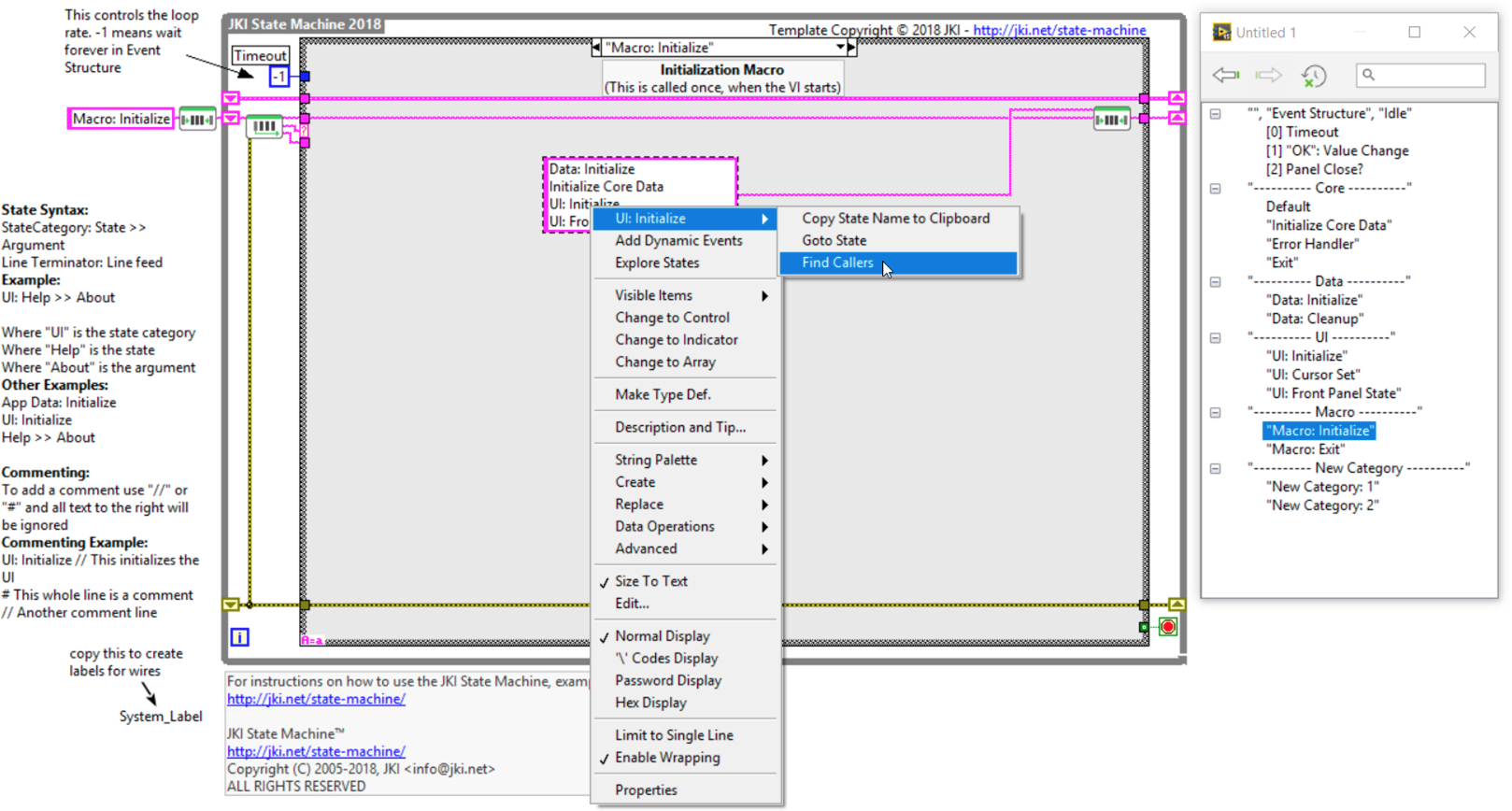The width and height of the screenshot is (1512, 811).
Task: Maximize the Untitled 1 window
Action: click(x=1415, y=33)
